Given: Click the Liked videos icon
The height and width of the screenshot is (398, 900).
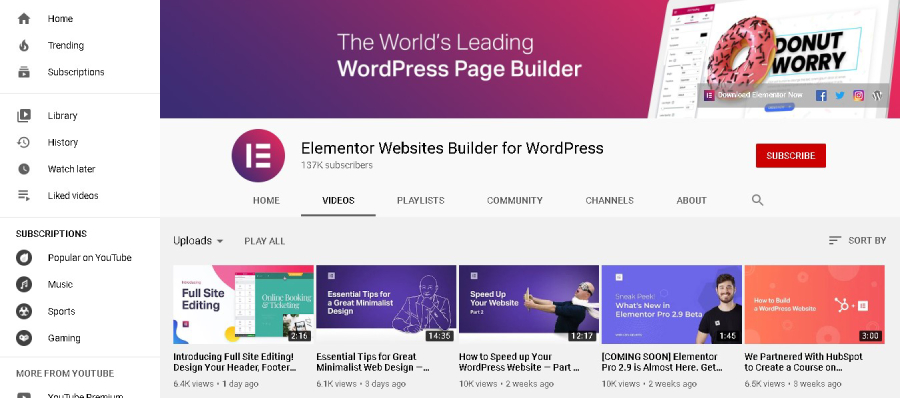Looking at the screenshot, I should (24, 195).
